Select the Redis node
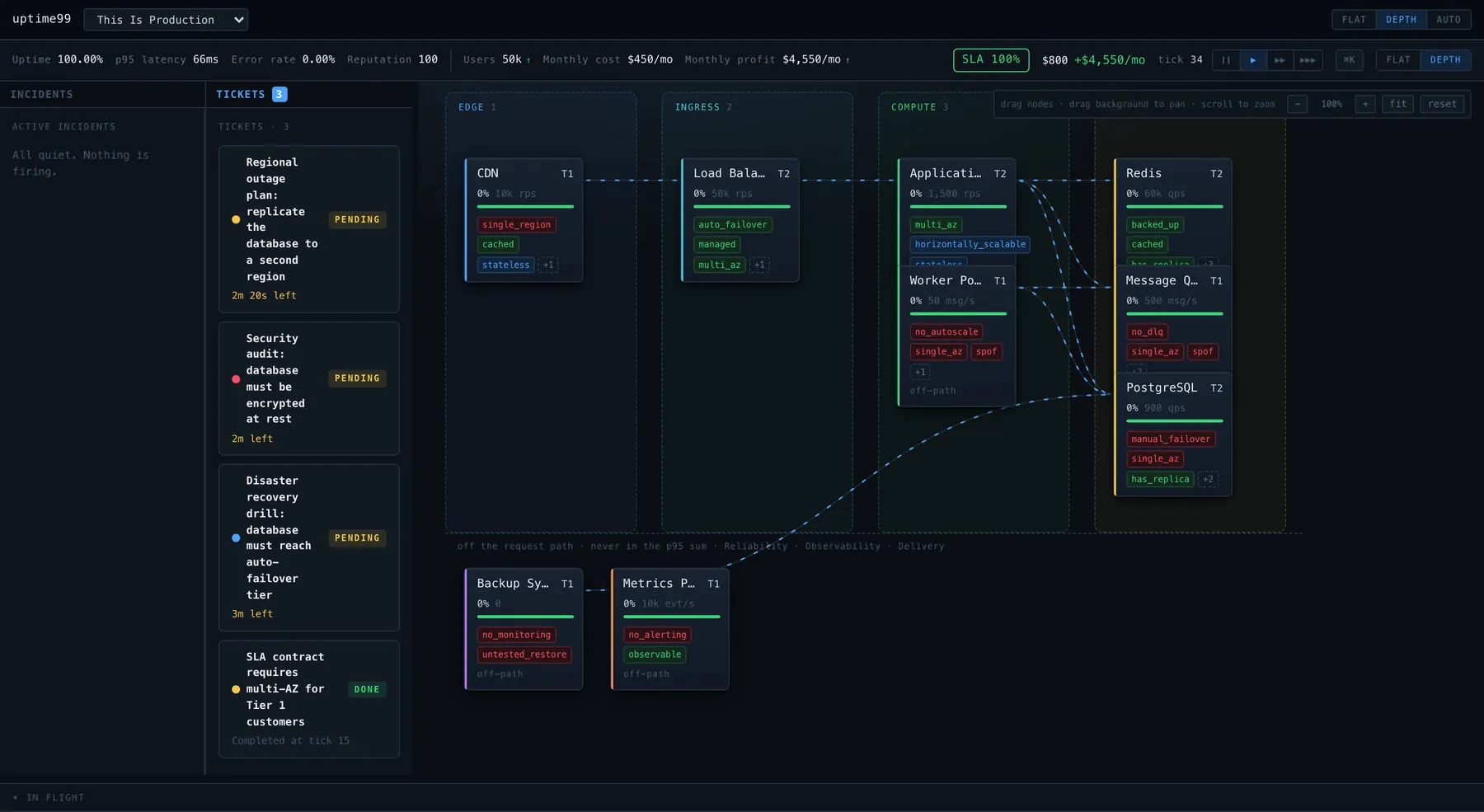Viewport: 1484px width, 812px height. coord(1172,212)
